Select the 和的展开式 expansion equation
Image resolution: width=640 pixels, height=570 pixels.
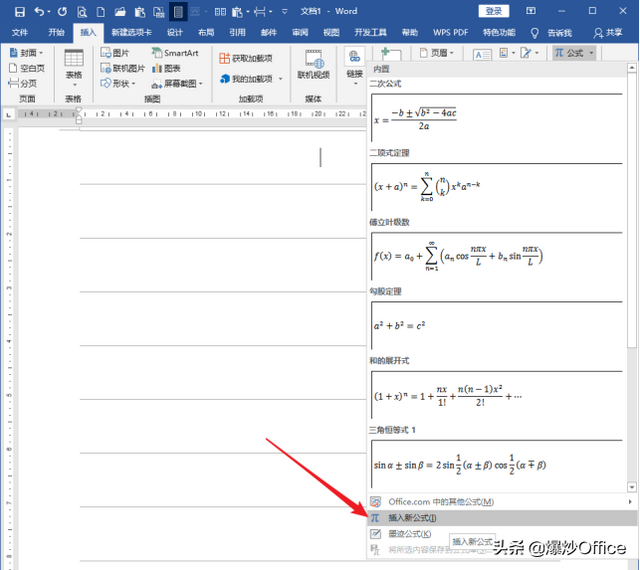[497, 395]
